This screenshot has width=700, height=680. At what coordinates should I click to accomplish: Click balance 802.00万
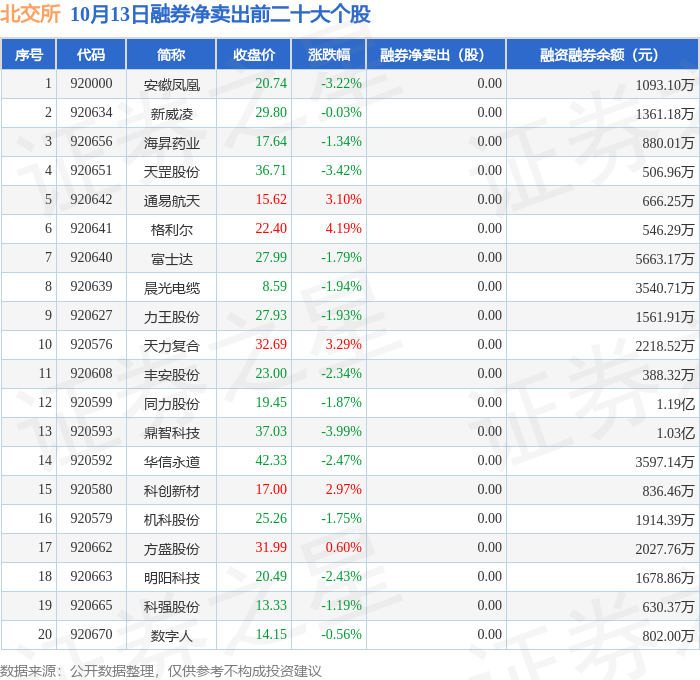(668, 636)
